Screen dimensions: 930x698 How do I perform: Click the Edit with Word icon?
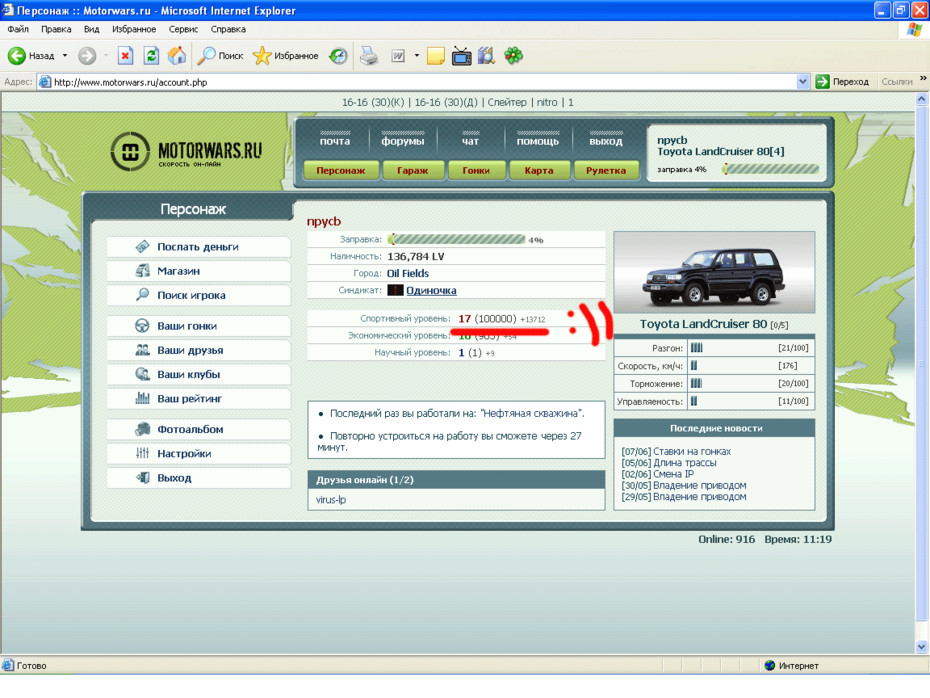point(398,56)
